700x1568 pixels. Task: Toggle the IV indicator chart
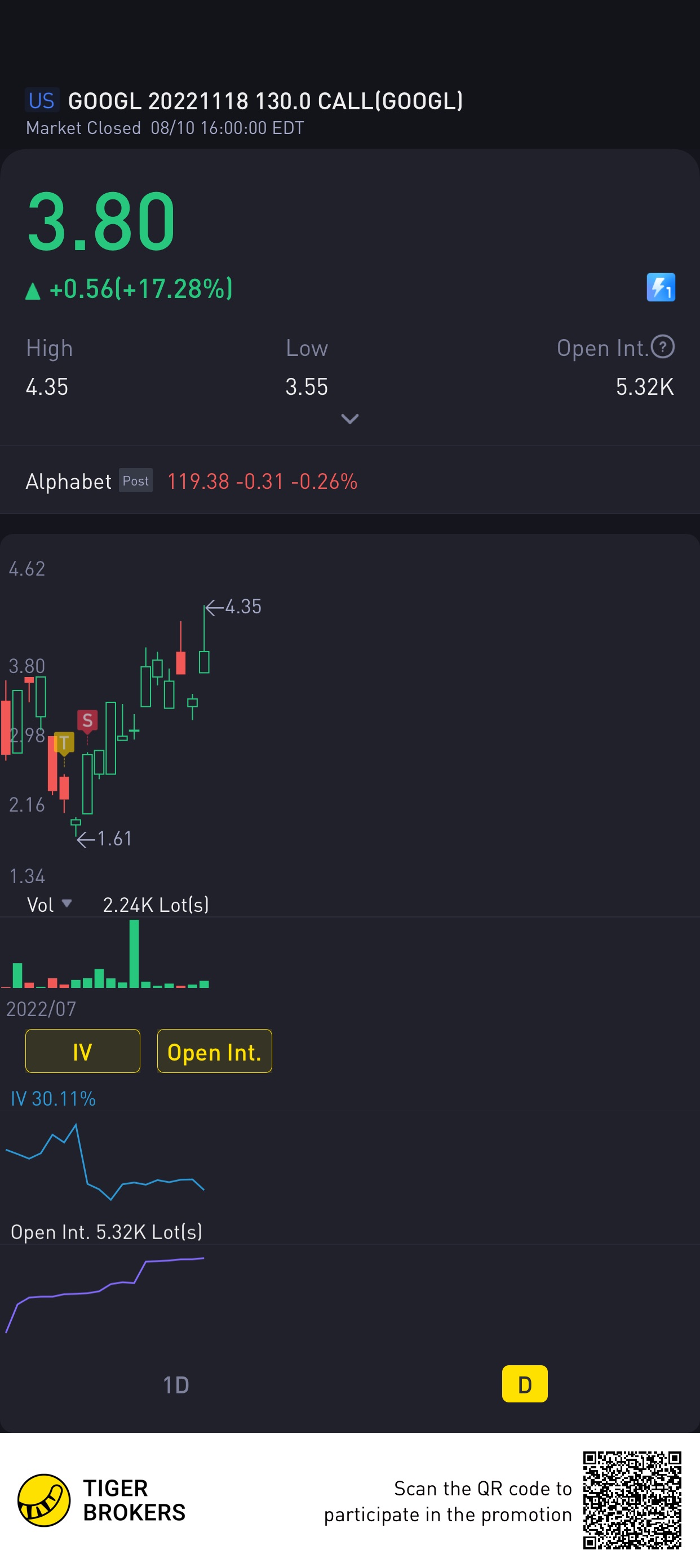83,1051
